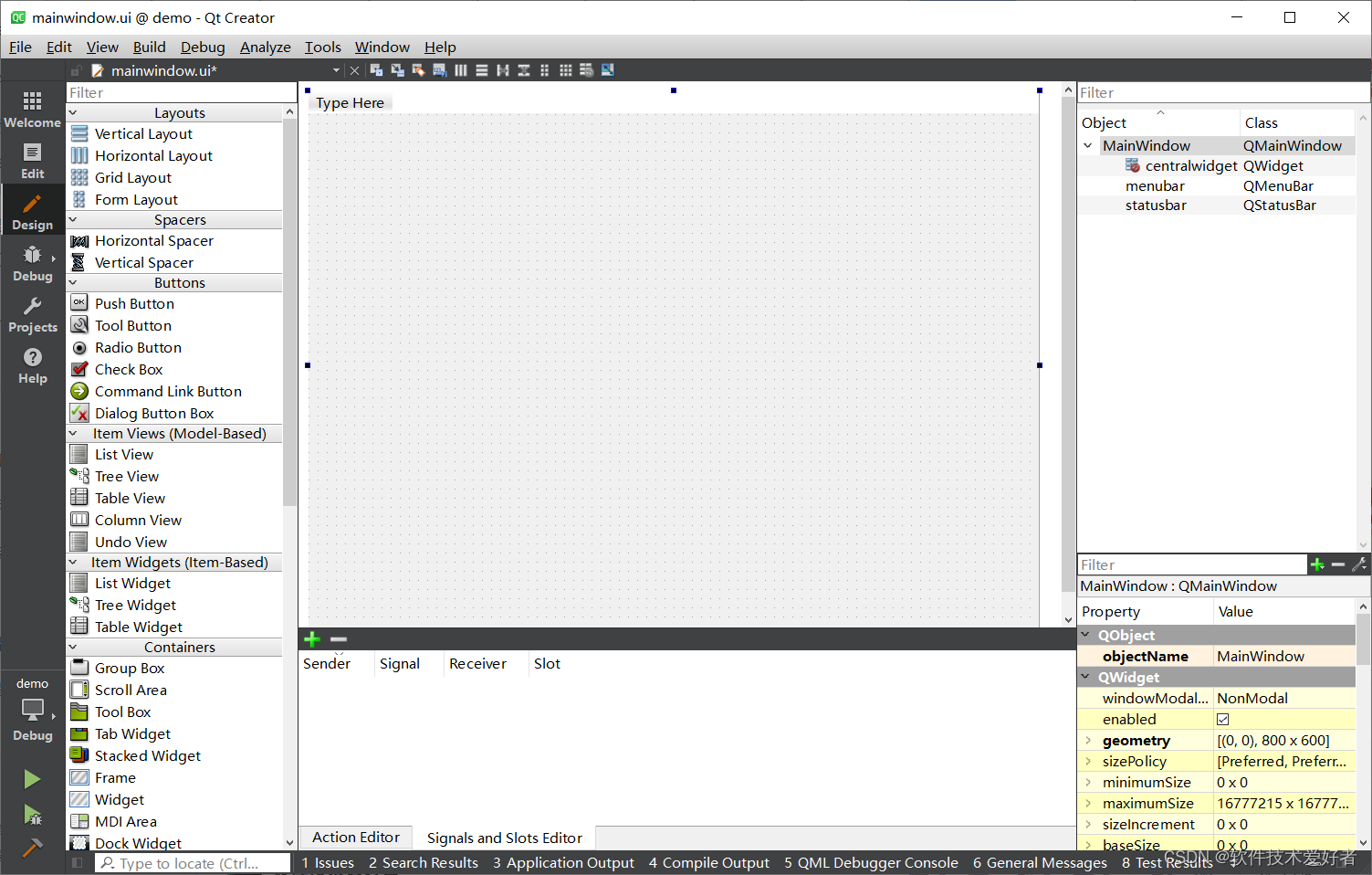
Task: Click the widget box Filter field
Action: tap(182, 92)
